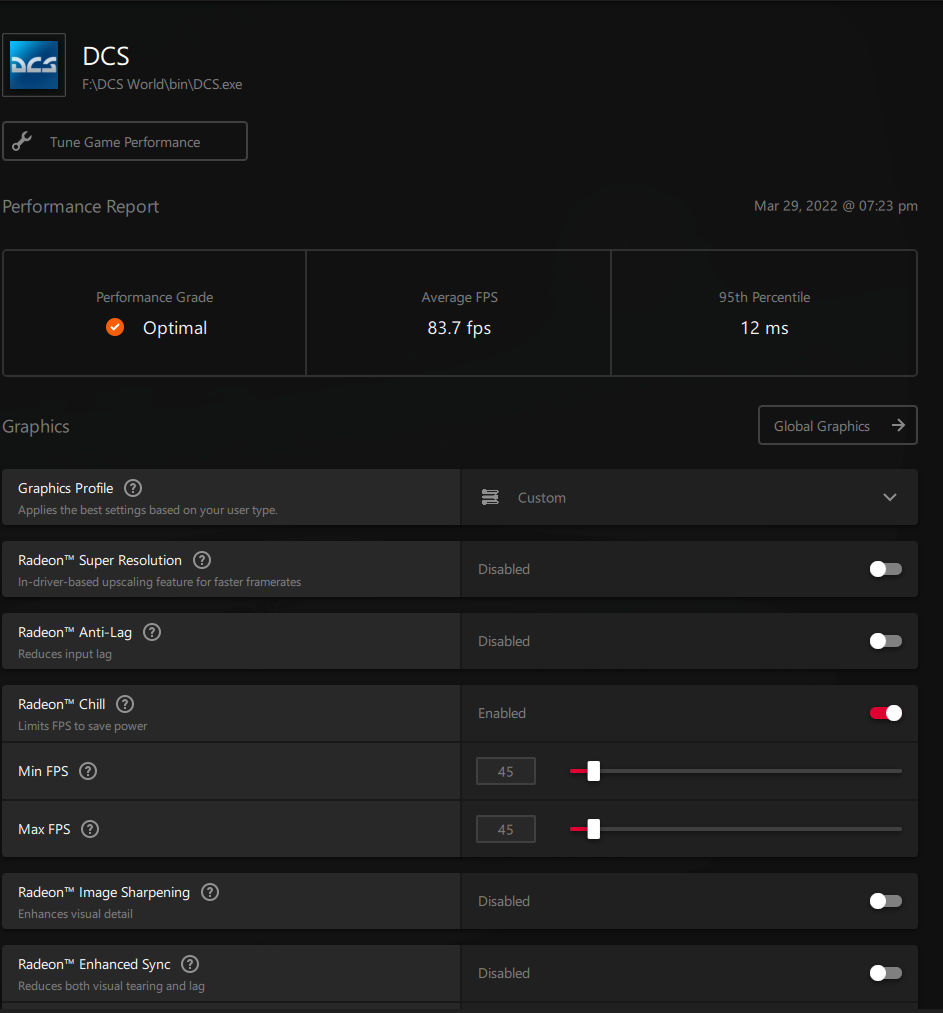Click the wrench icon for tuning
The height and width of the screenshot is (1013, 943).
[22, 141]
